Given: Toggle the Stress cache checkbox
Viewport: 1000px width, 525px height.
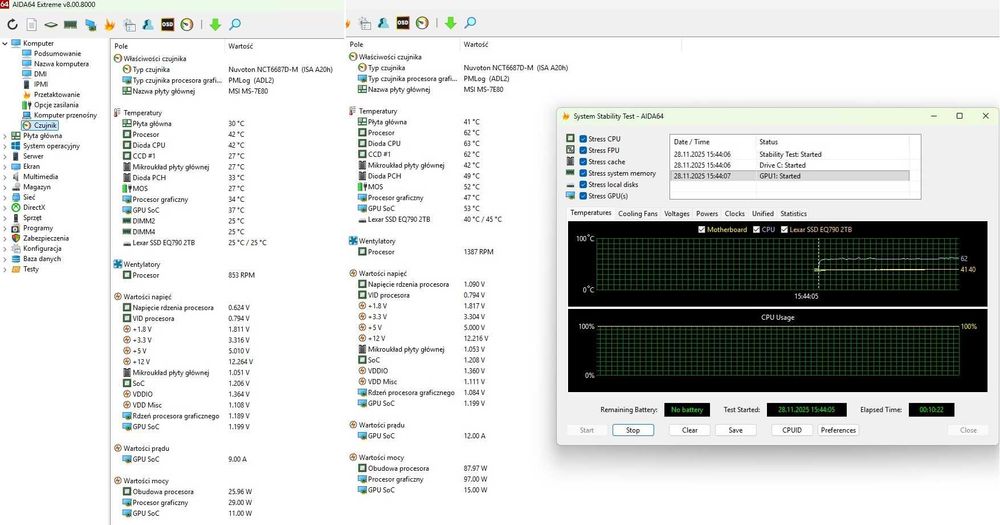Looking at the screenshot, I should [583, 161].
